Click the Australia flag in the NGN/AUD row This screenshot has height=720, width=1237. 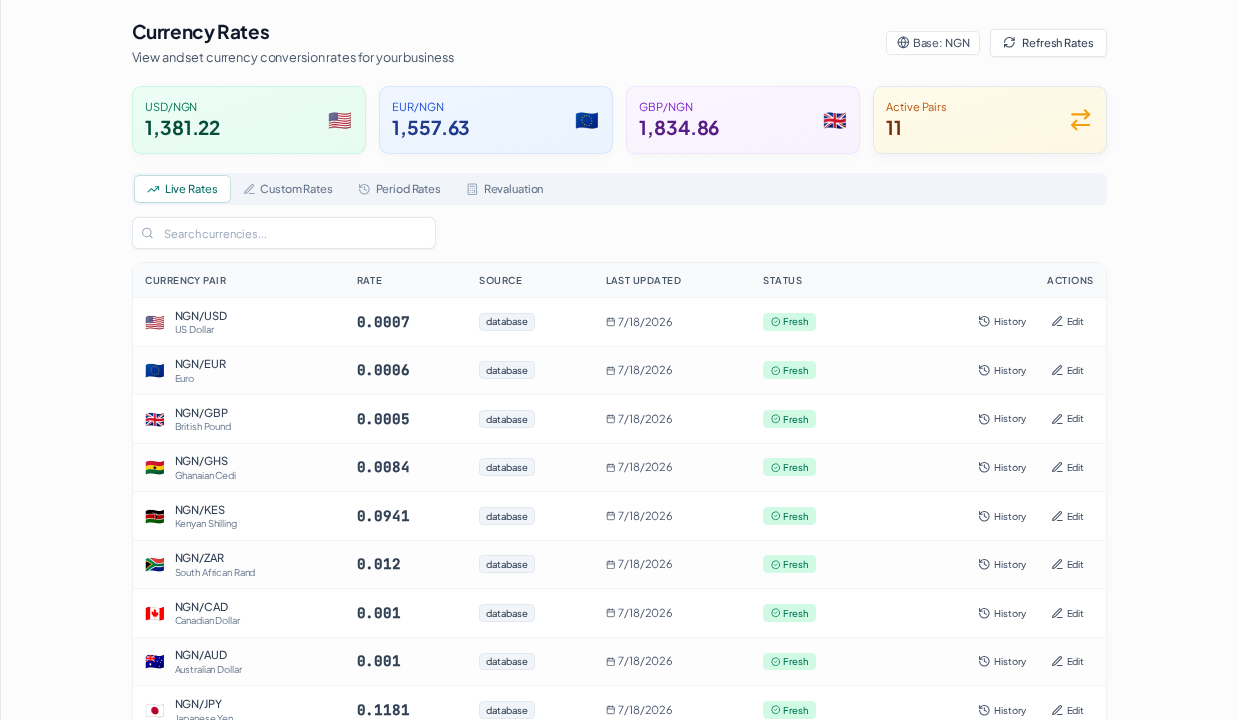pyautogui.click(x=154, y=661)
